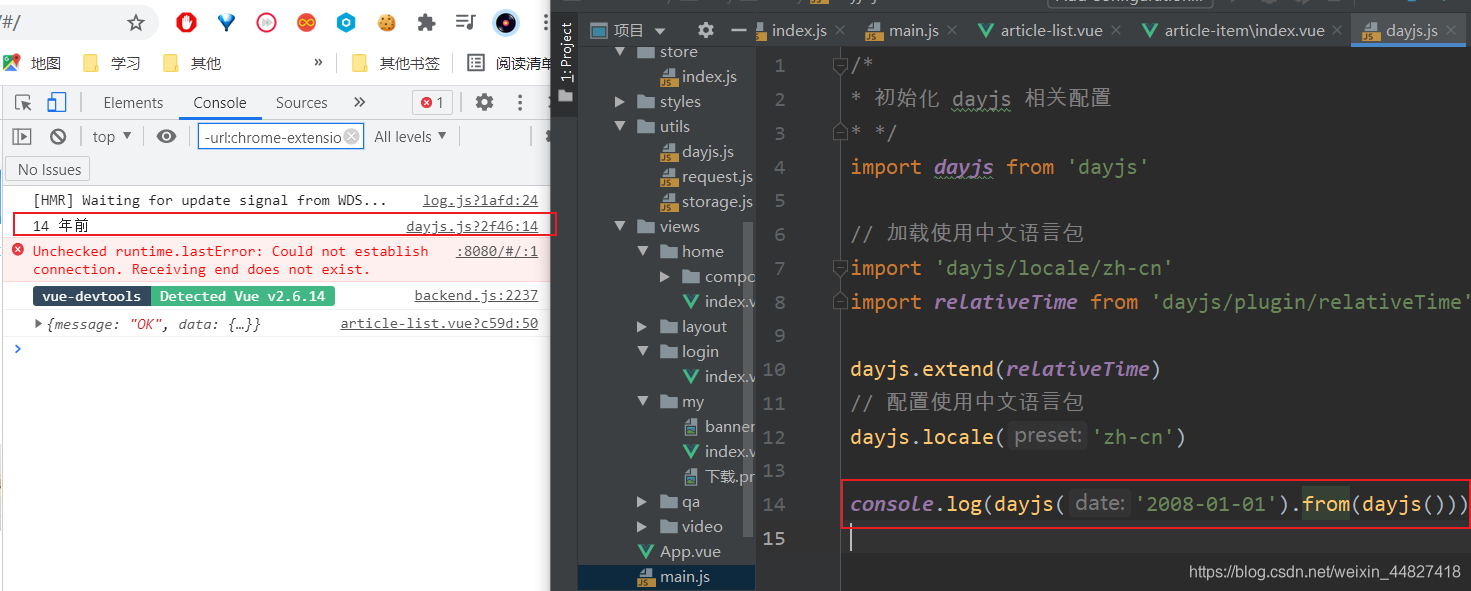Screen dimensions: 1471x591
Task: Clear the console filter text
Action: coord(352,137)
